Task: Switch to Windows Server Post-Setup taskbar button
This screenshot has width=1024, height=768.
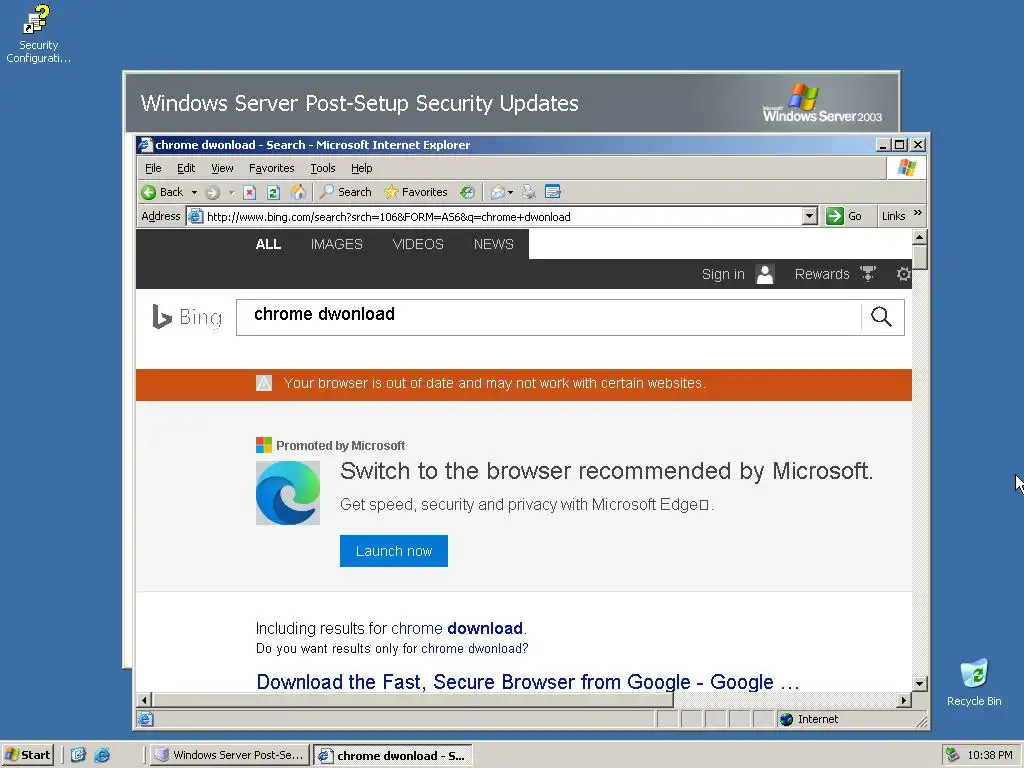Action: [x=229, y=755]
